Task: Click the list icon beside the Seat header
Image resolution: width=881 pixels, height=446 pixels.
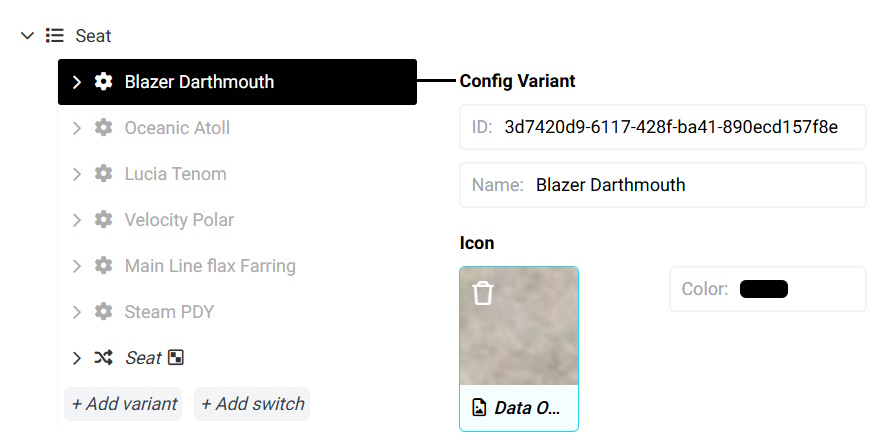Action: point(55,35)
